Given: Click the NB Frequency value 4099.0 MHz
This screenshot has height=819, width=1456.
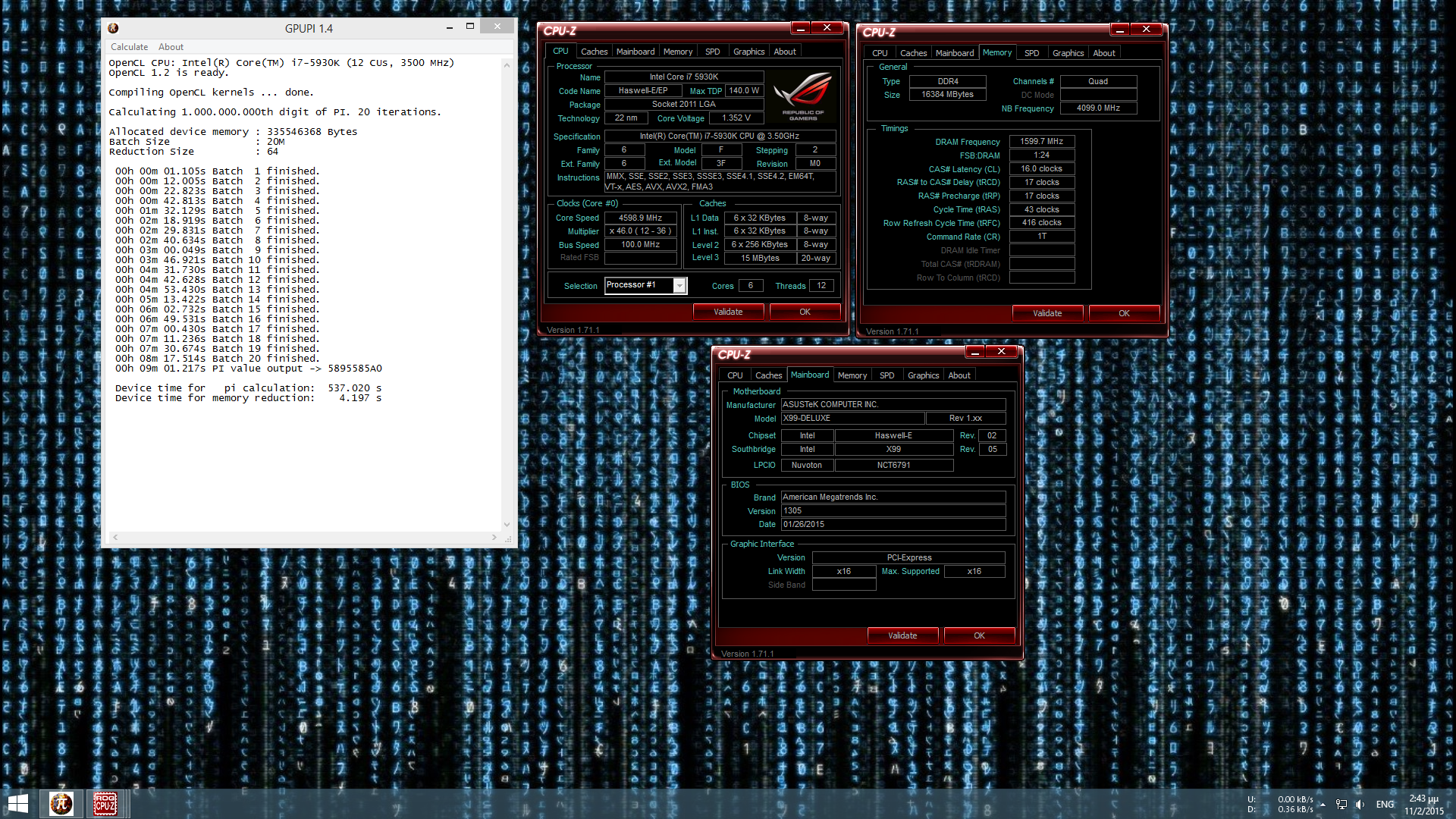Looking at the screenshot, I should coord(1097,108).
